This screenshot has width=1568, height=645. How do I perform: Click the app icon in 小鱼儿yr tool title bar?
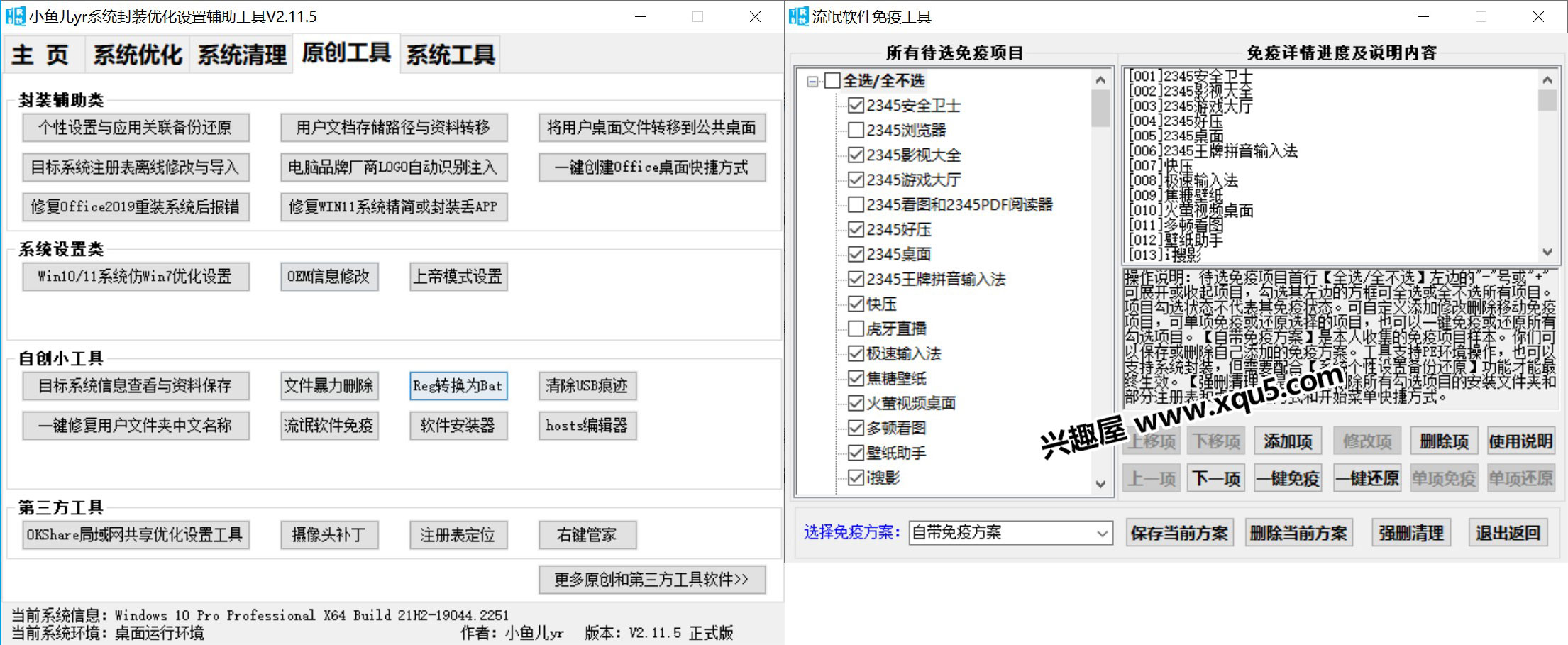(15, 16)
